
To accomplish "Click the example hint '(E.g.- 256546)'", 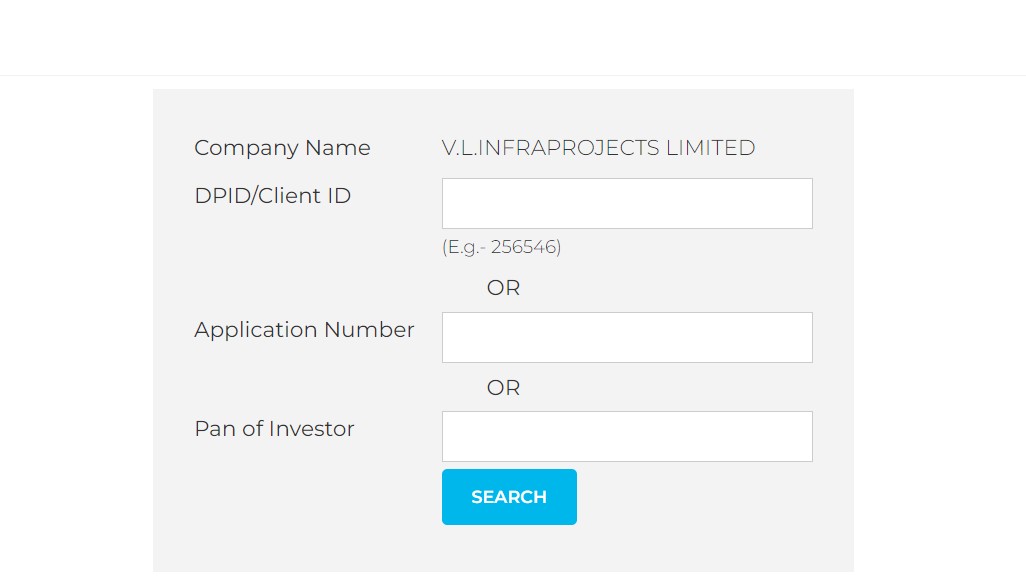I will pyautogui.click(x=501, y=247).
